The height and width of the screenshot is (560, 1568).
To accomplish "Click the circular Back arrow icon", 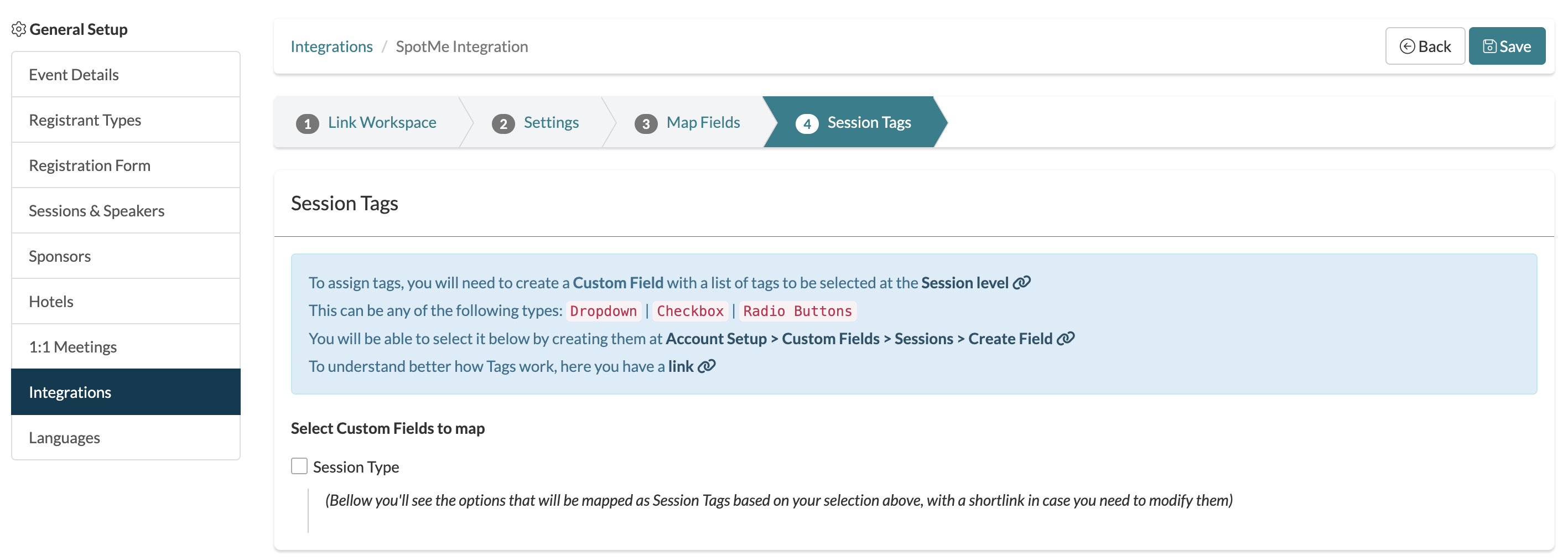I will (x=1408, y=45).
